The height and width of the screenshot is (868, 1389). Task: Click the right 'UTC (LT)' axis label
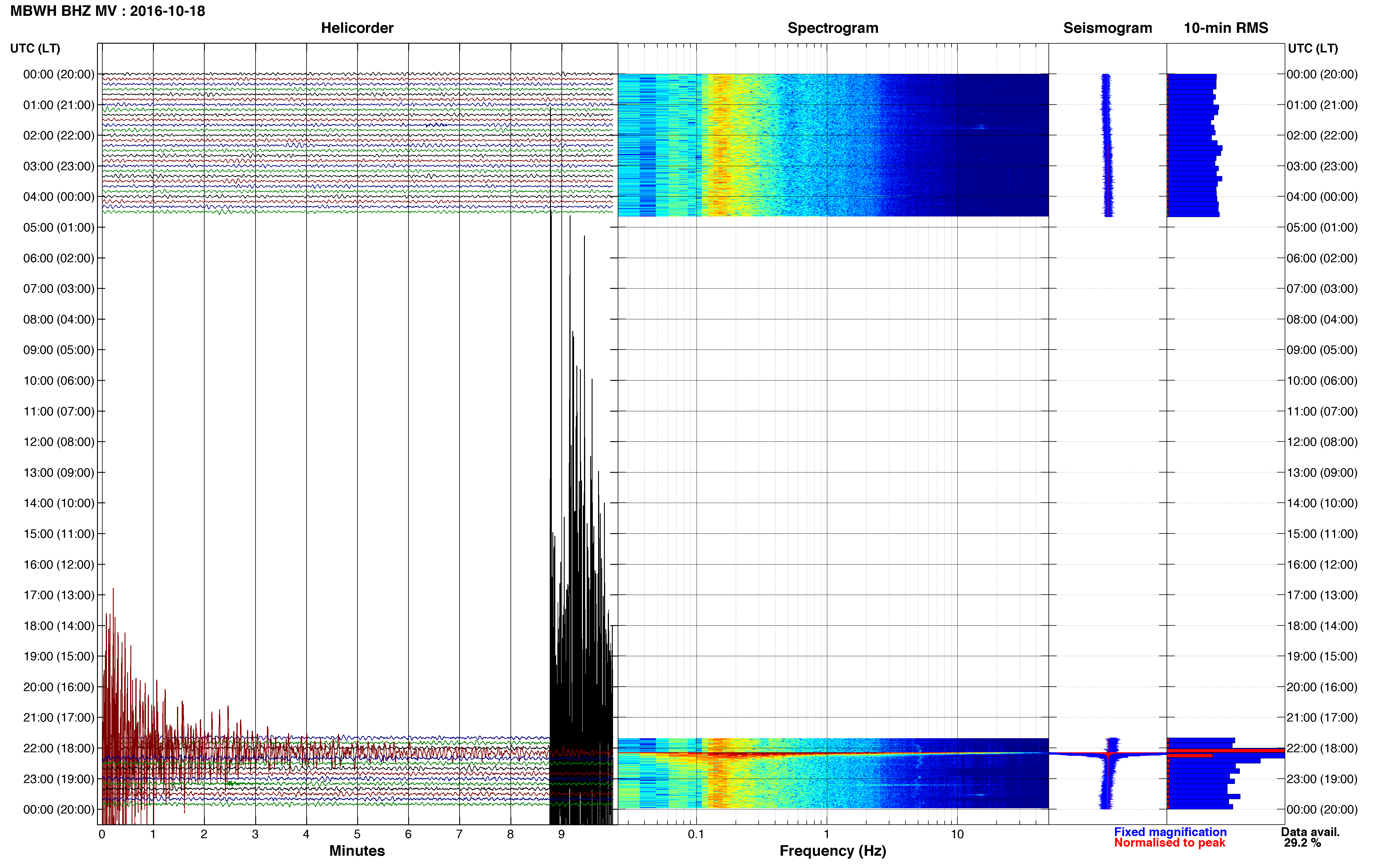[x=1313, y=48]
